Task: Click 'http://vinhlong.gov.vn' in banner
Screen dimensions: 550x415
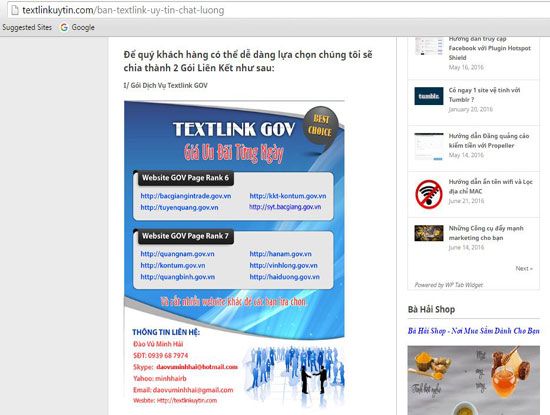Action: 283,265
